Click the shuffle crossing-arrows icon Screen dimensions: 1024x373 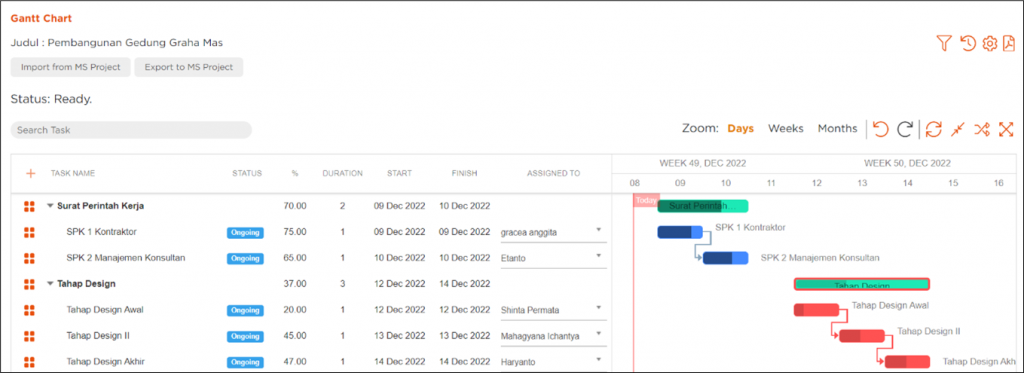click(x=982, y=129)
